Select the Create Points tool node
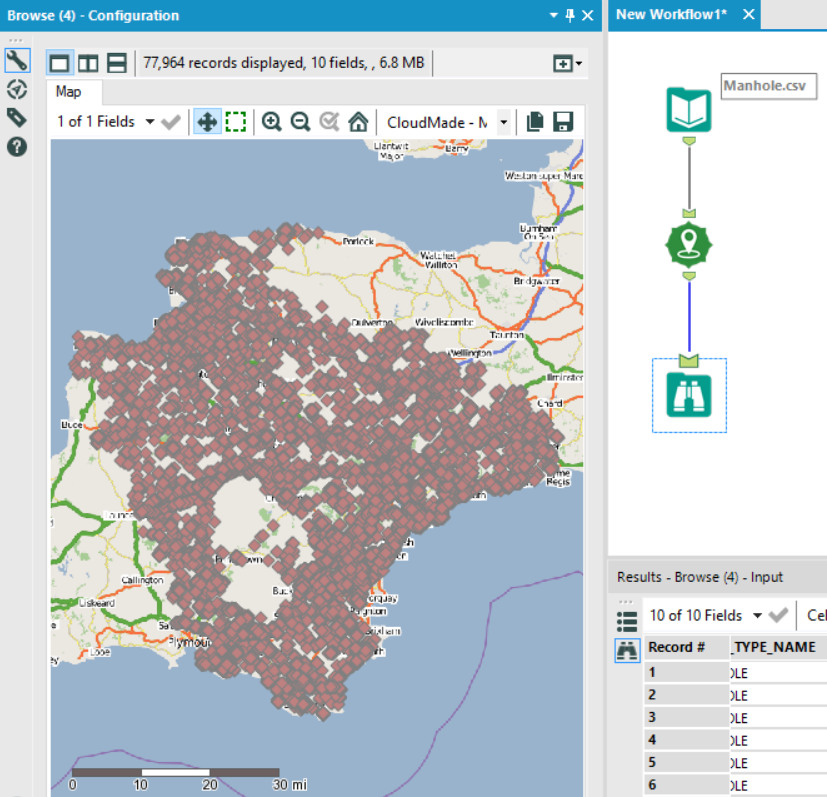 pos(689,243)
